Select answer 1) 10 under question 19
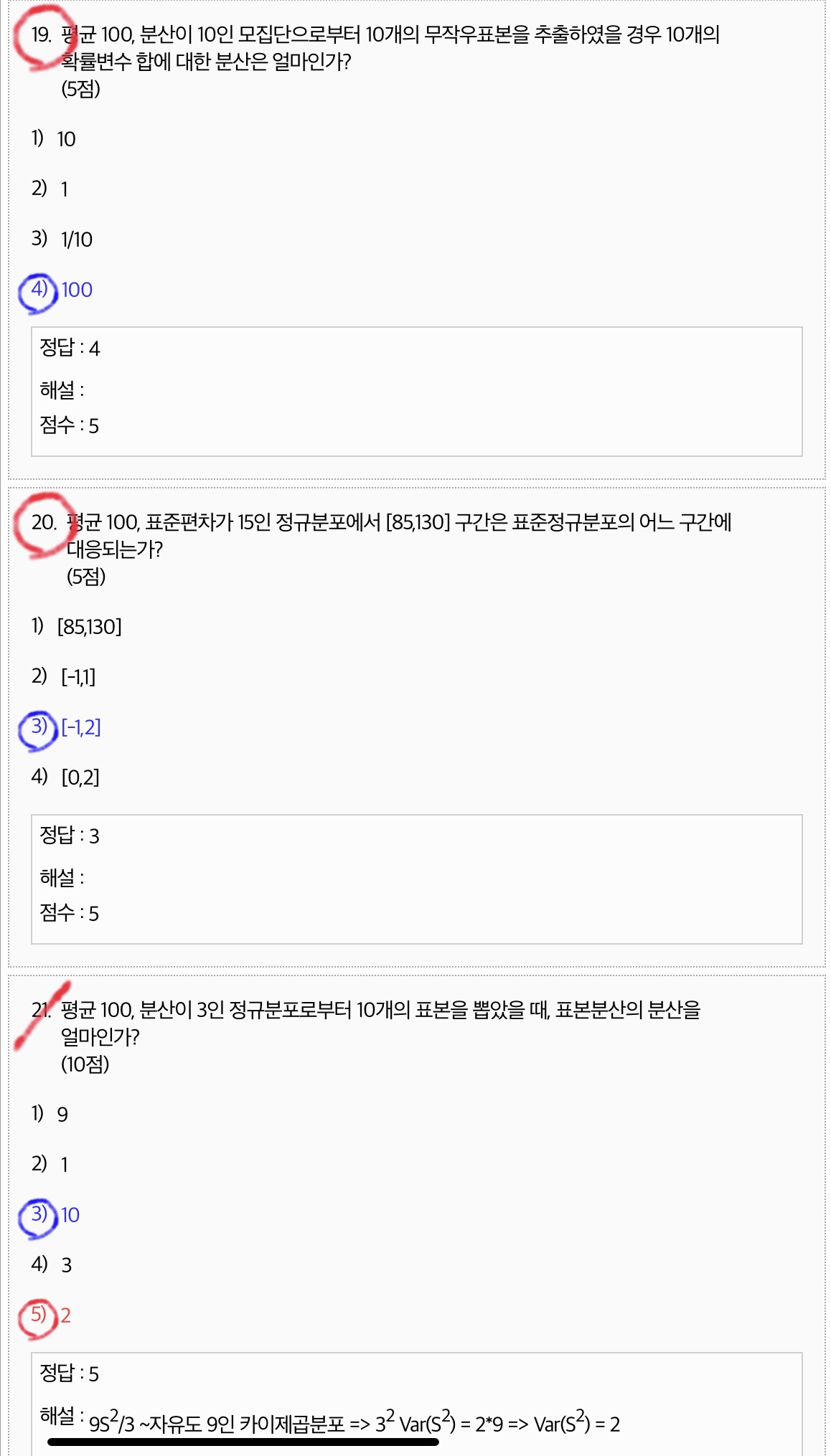The width and height of the screenshot is (831, 1456). coord(65,139)
